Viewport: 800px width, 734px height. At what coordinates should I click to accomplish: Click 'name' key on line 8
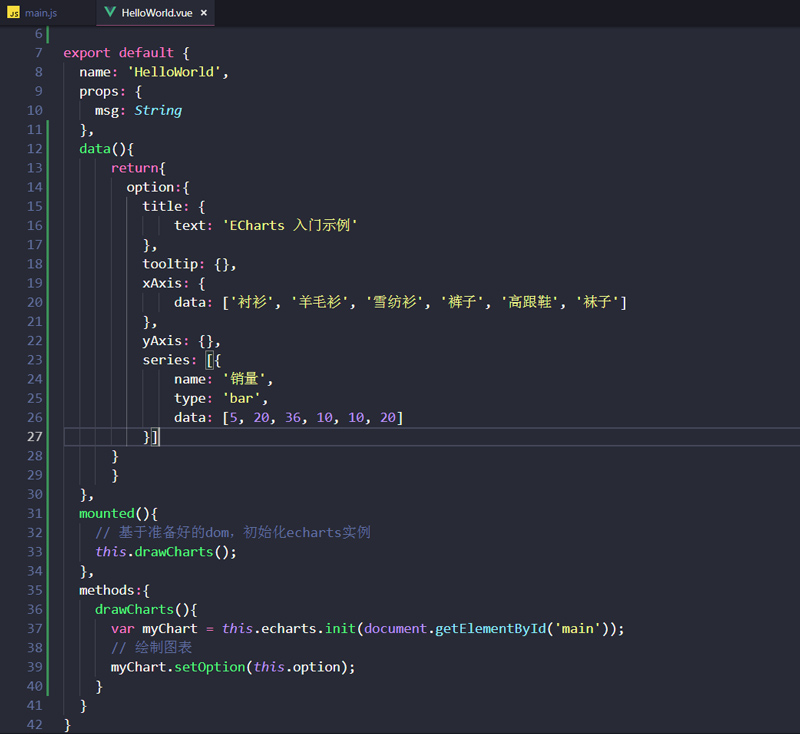95,72
